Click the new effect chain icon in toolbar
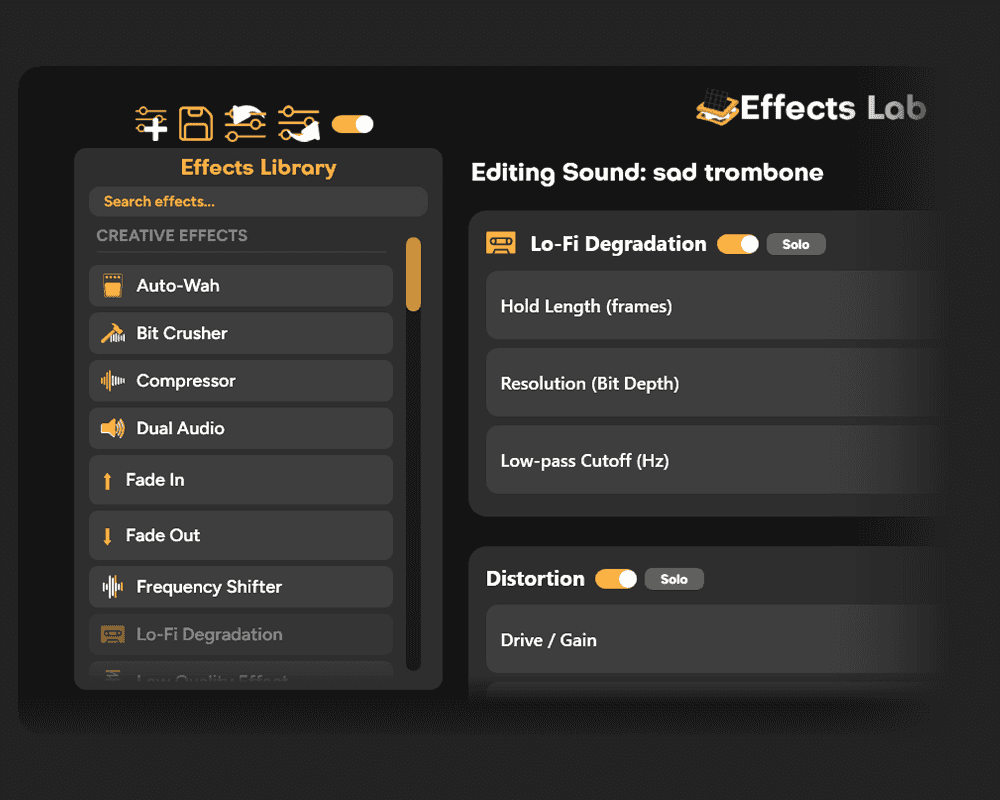Image resolution: width=1000 pixels, height=800 pixels. [150, 122]
